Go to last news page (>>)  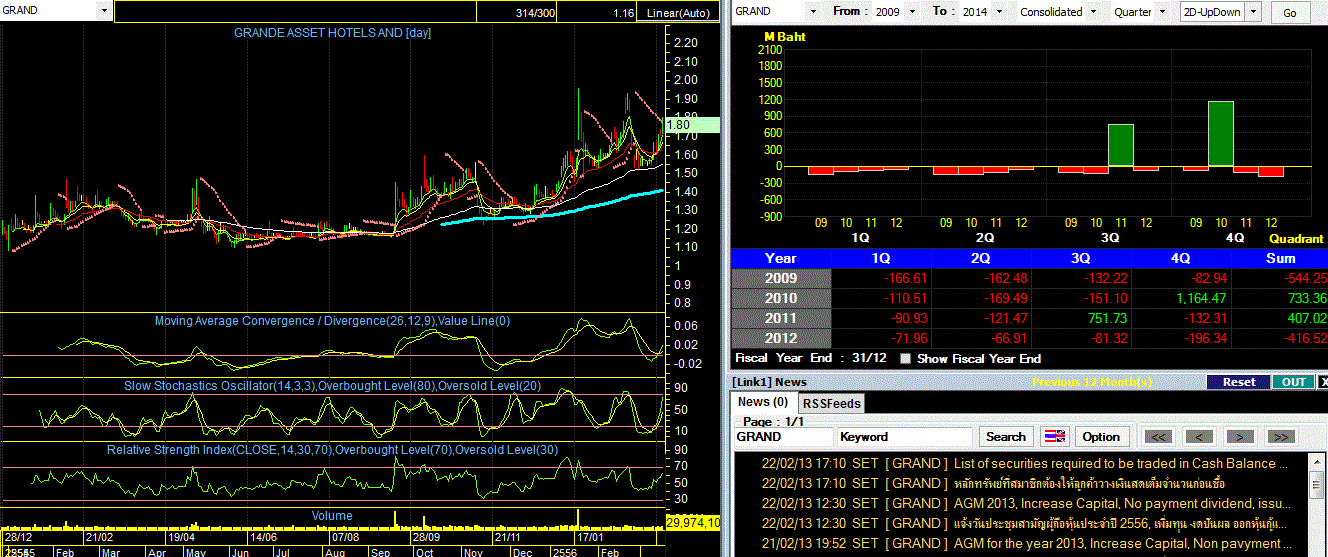[x=1281, y=437]
